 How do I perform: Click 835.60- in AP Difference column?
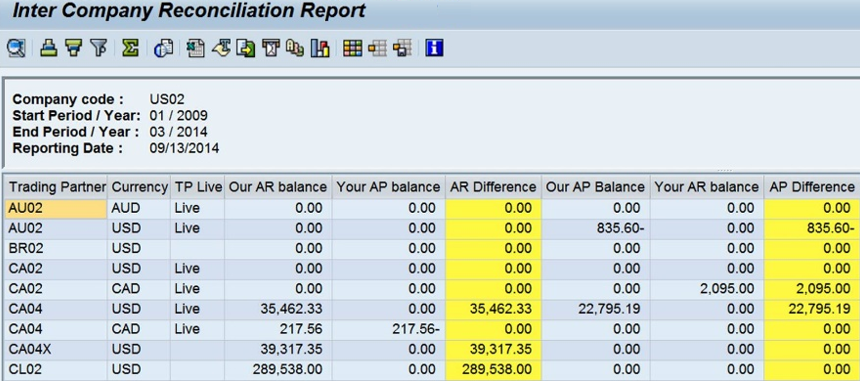point(812,228)
